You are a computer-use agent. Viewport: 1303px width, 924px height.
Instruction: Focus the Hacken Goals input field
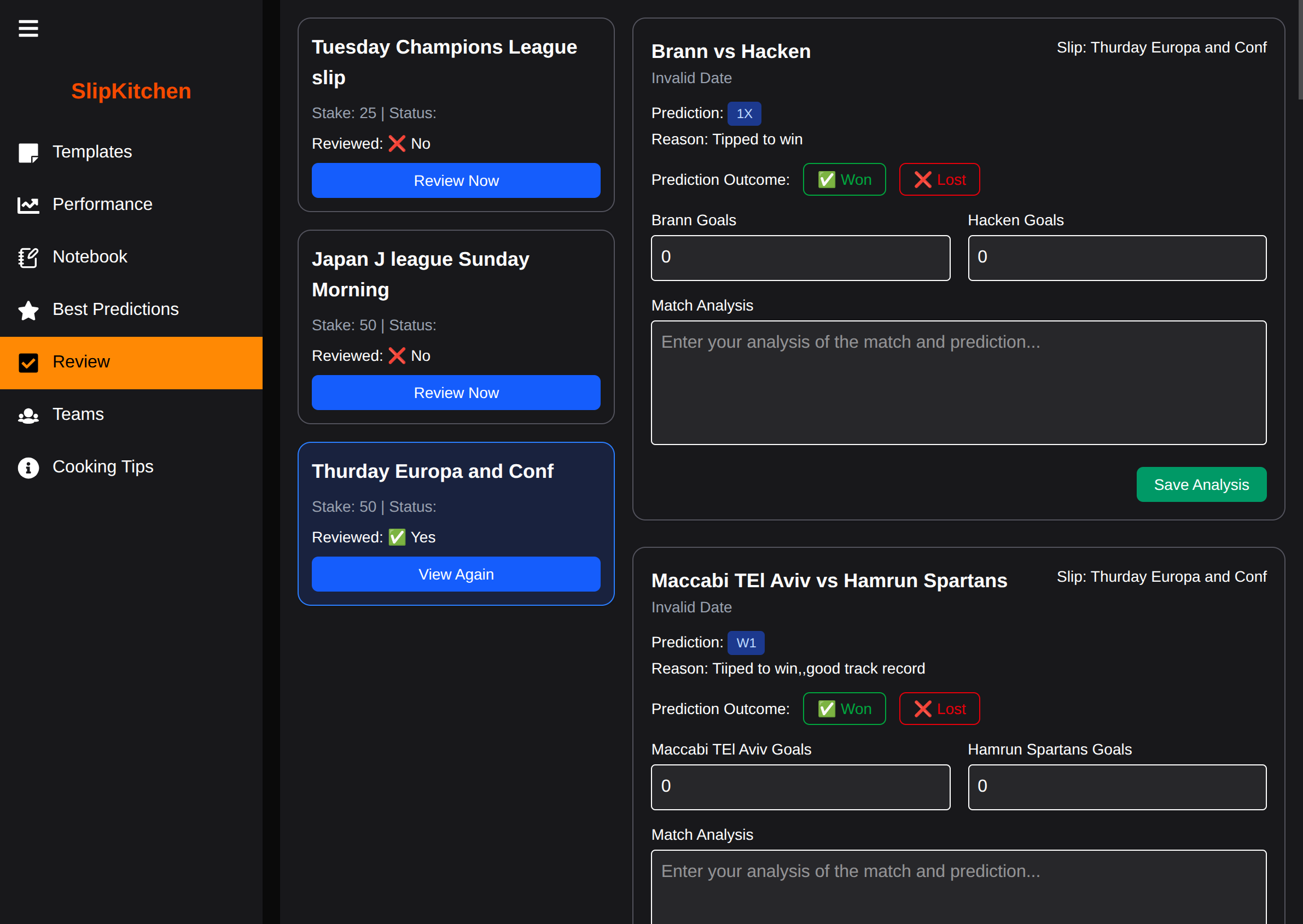[x=1117, y=258]
